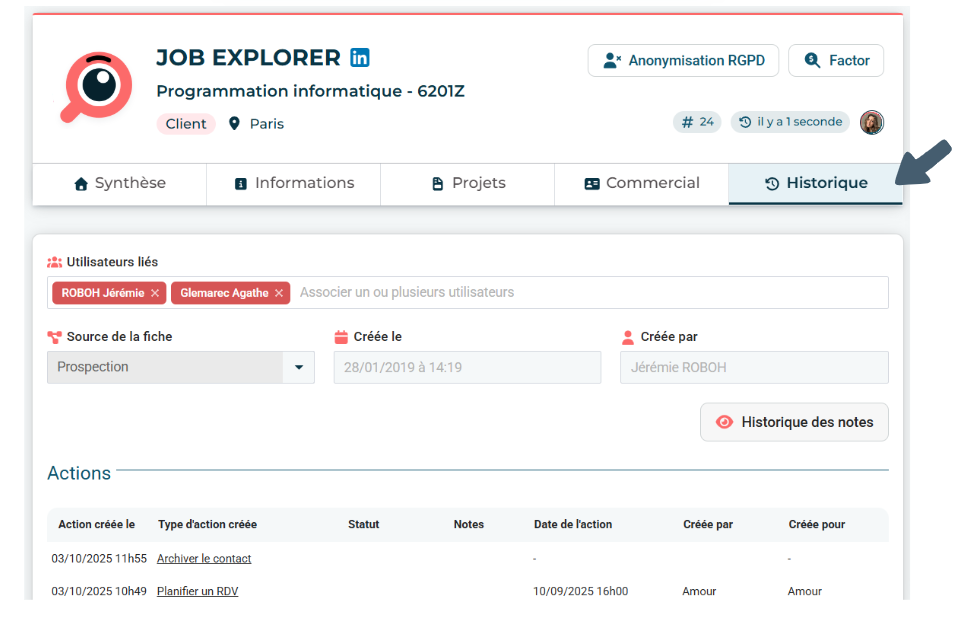Open Historique des notes
This screenshot has height=628, width=965.
coord(794,422)
